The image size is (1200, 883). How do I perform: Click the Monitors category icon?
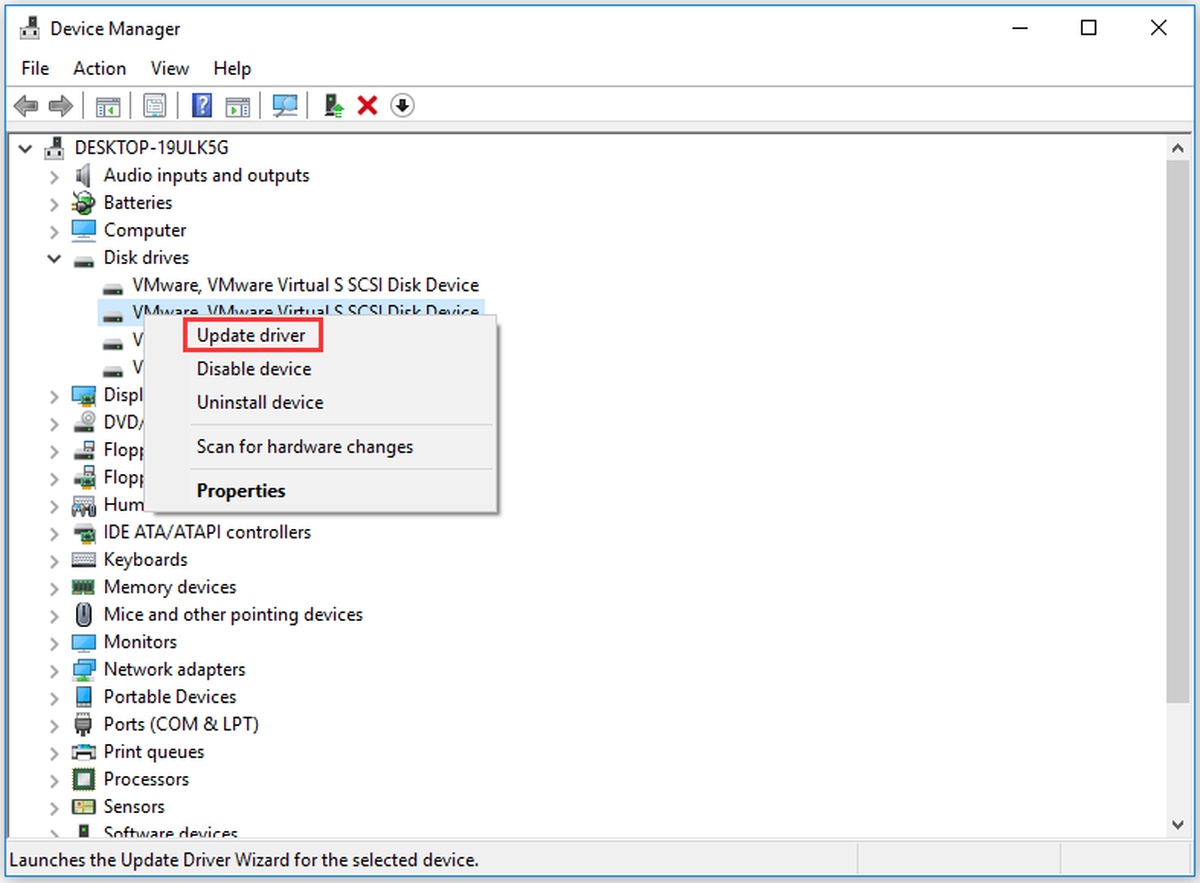pos(84,642)
